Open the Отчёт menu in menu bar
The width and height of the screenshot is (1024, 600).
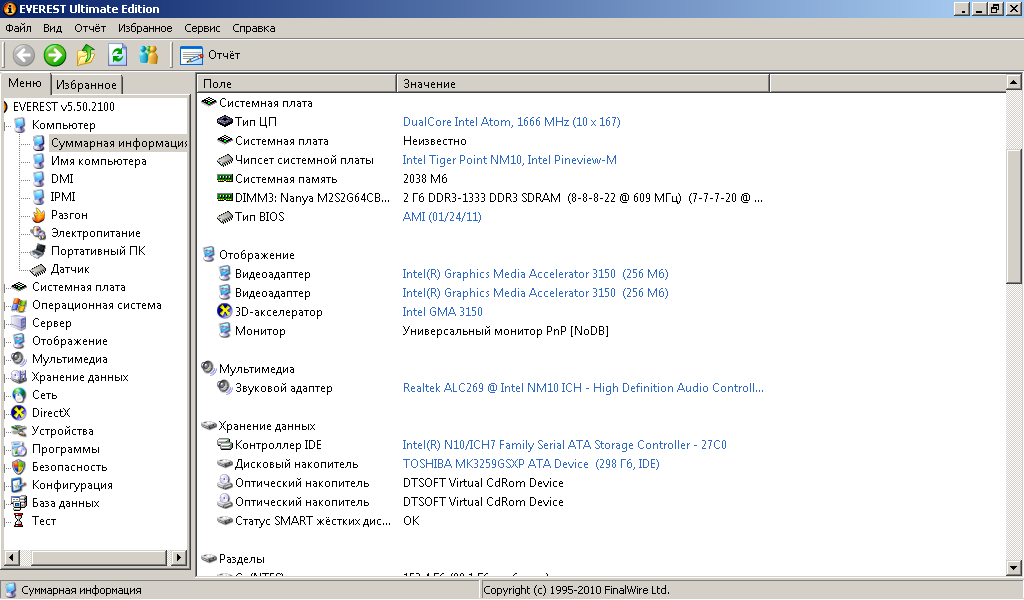[90, 28]
